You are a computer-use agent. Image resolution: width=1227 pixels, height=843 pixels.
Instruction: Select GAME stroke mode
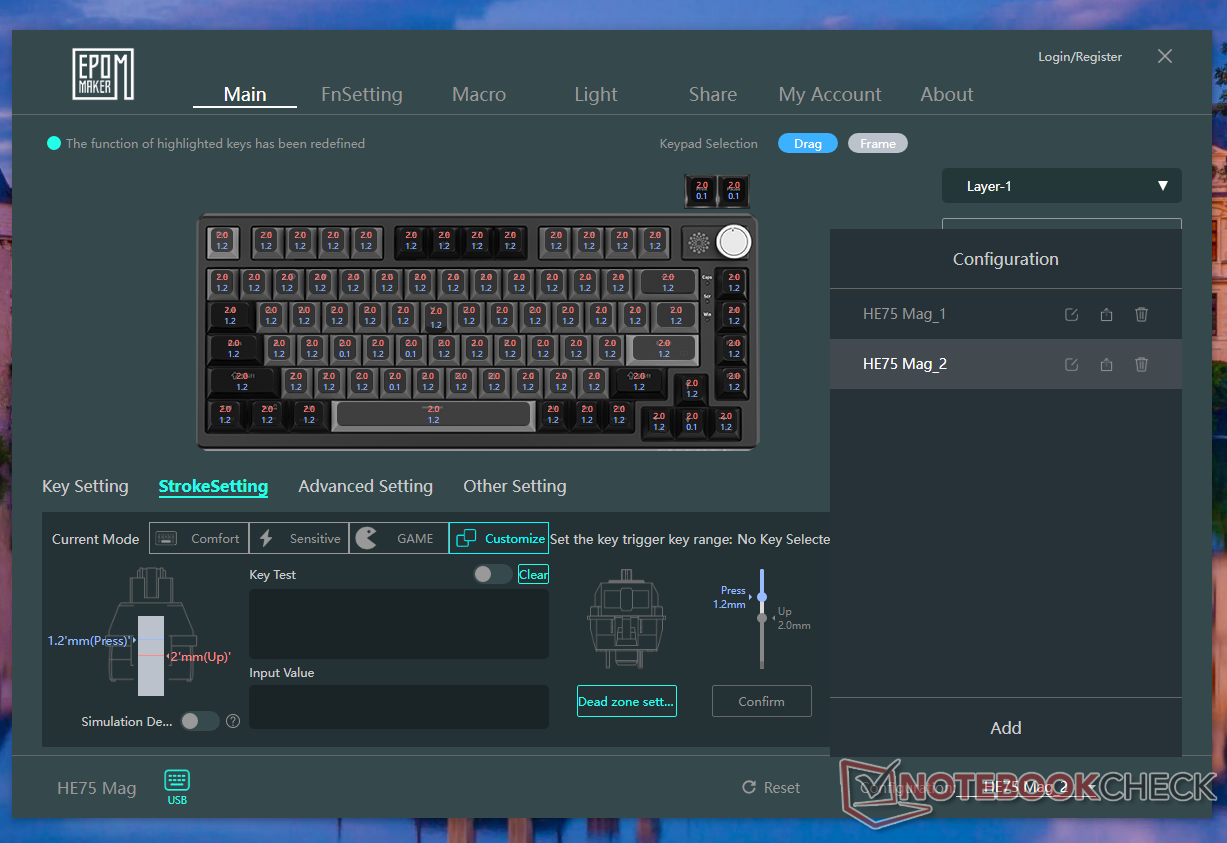coord(399,538)
